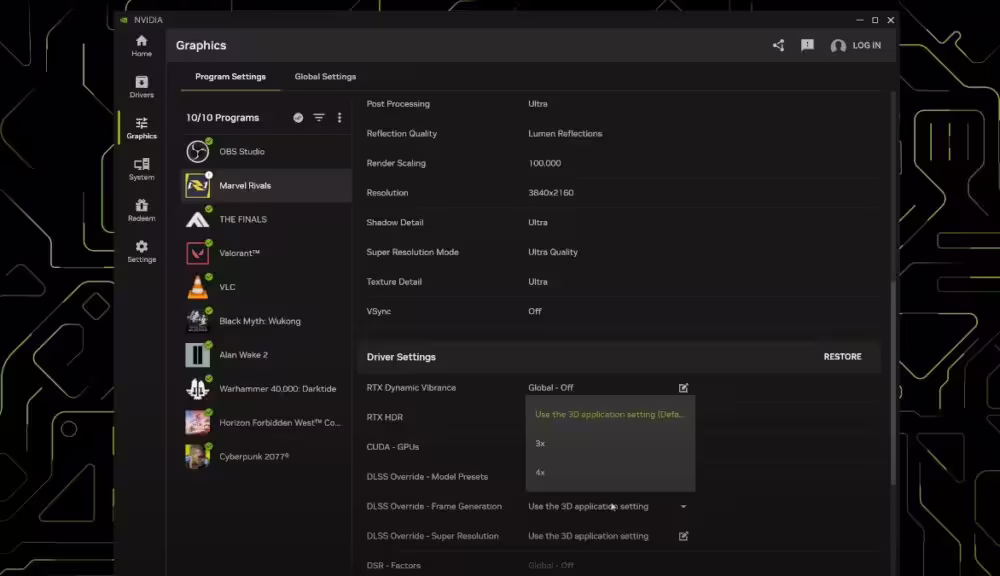This screenshot has width=1000, height=576.
Task: Click RESTORE in Driver Settings
Action: (842, 357)
